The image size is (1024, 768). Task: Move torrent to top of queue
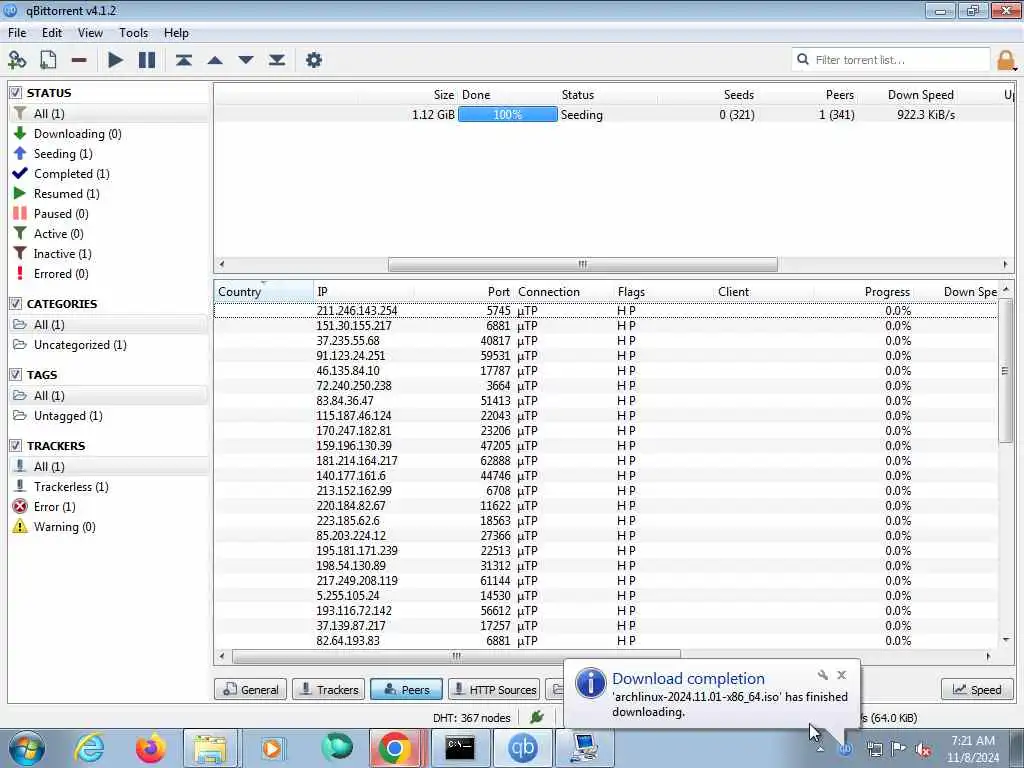pyautogui.click(x=184, y=60)
